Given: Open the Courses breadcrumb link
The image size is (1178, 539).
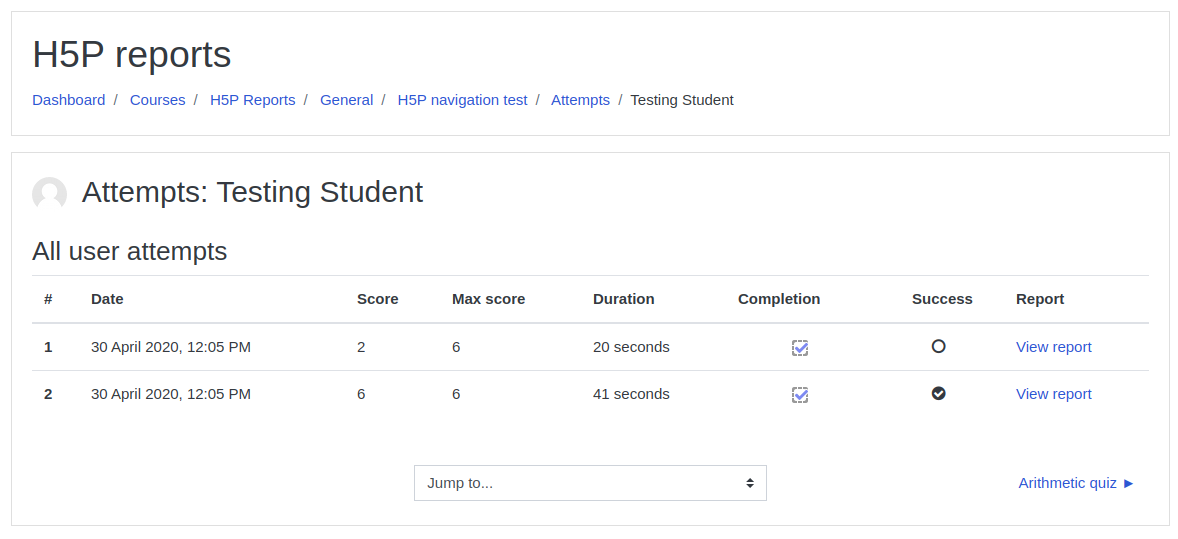Looking at the screenshot, I should pos(158,100).
